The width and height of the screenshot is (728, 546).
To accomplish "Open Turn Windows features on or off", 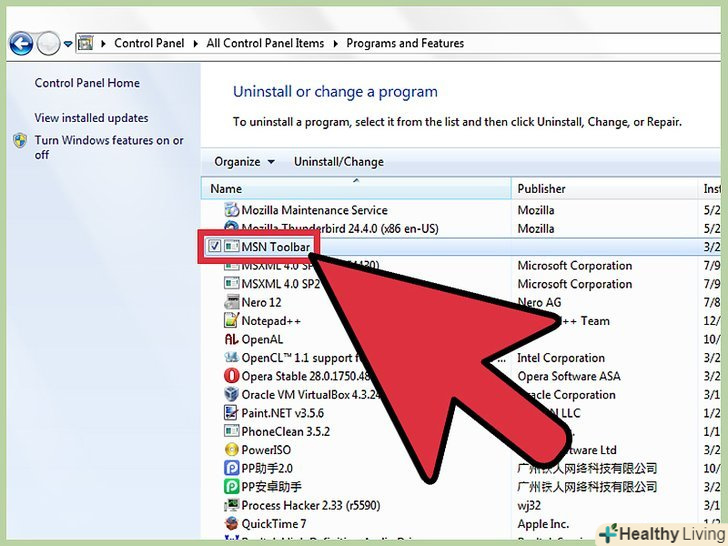I will point(109,147).
